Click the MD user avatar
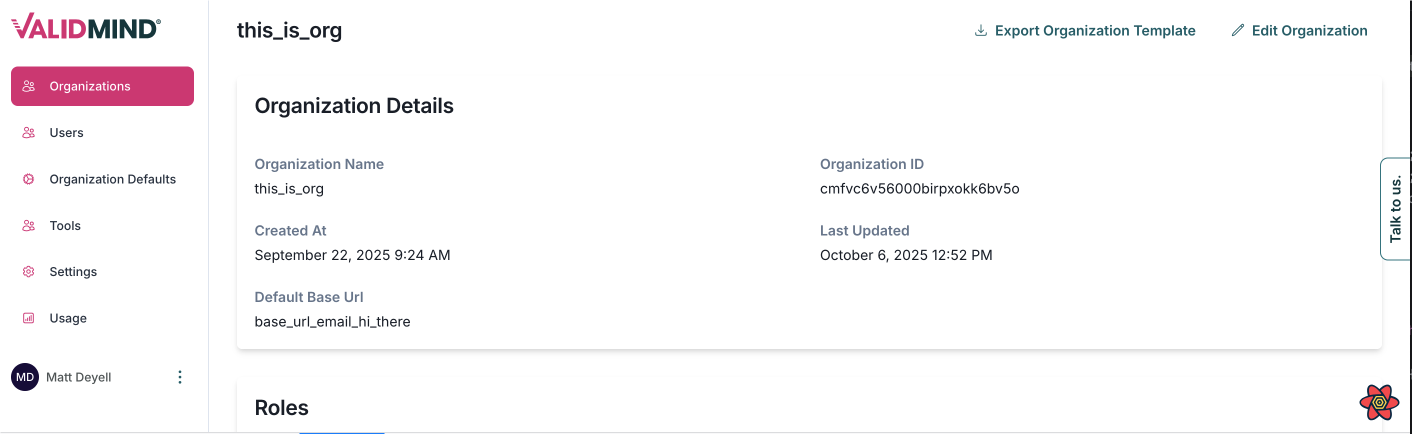The height and width of the screenshot is (434, 1412). point(25,377)
